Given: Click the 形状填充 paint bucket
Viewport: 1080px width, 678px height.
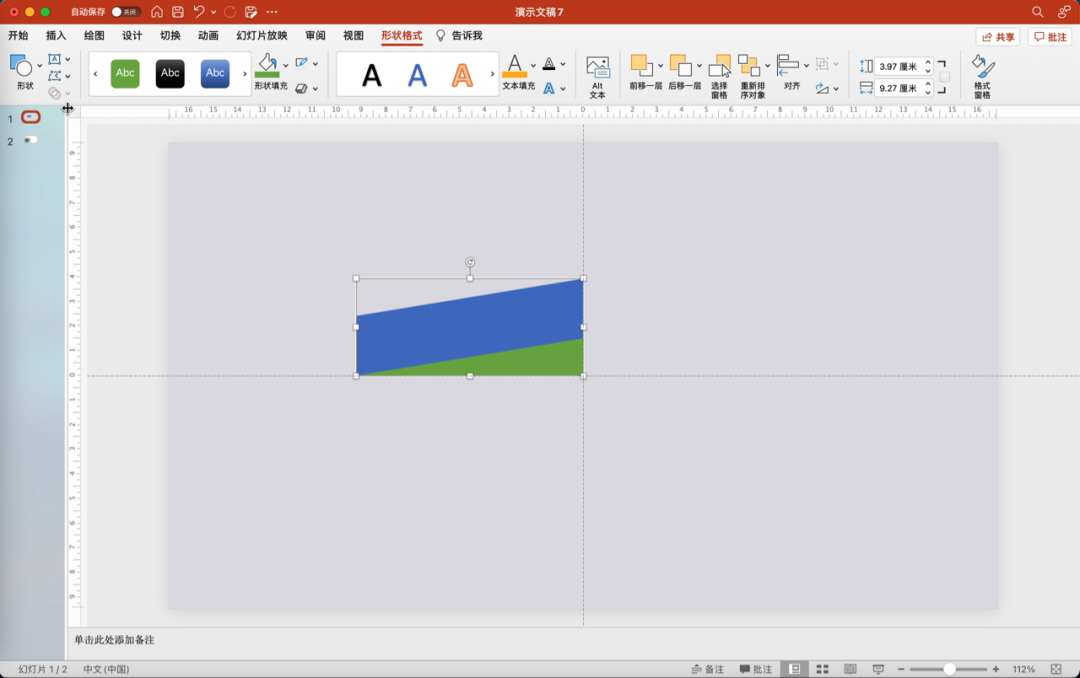Looking at the screenshot, I should click(x=267, y=67).
